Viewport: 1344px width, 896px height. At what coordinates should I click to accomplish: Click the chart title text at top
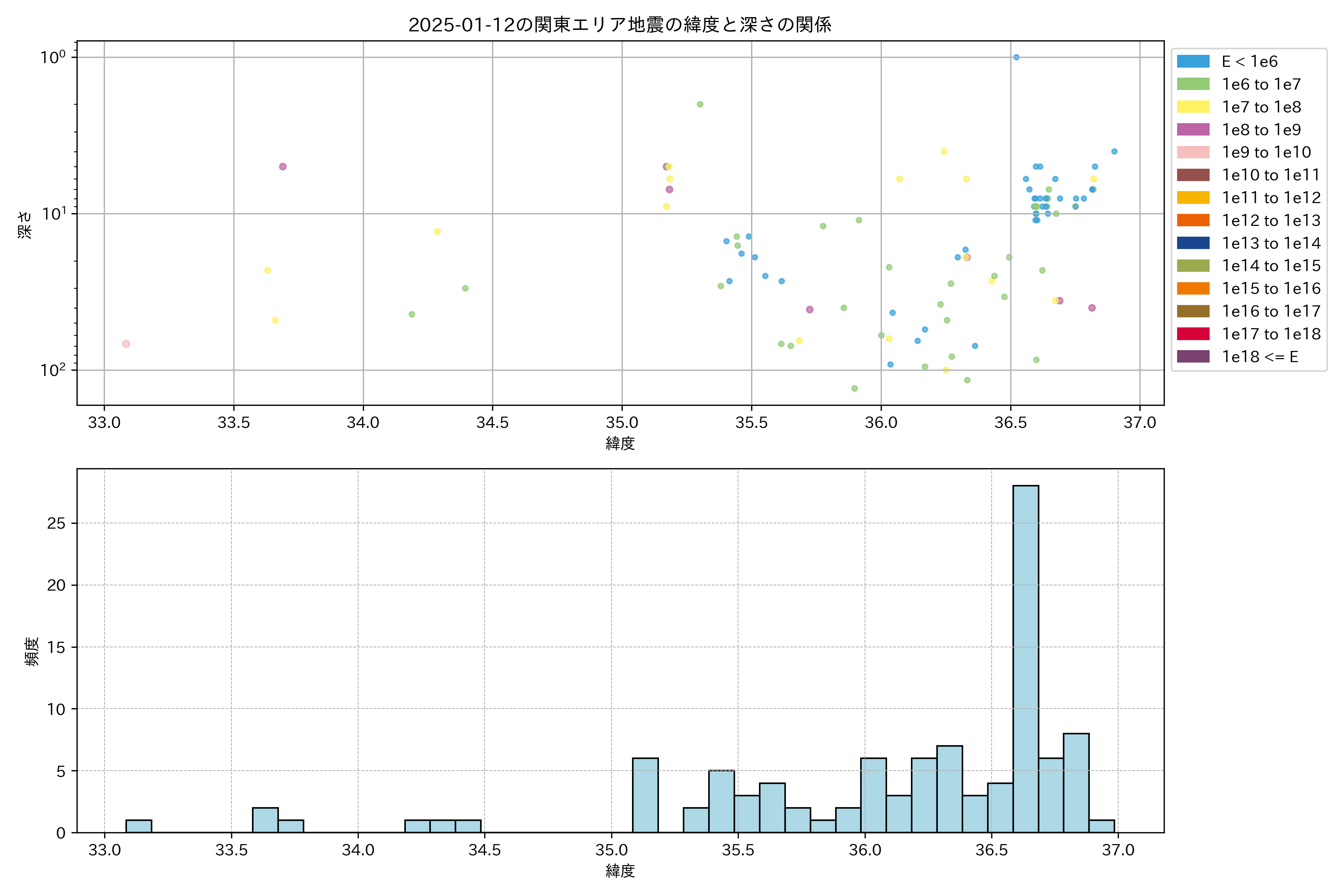[619, 25]
